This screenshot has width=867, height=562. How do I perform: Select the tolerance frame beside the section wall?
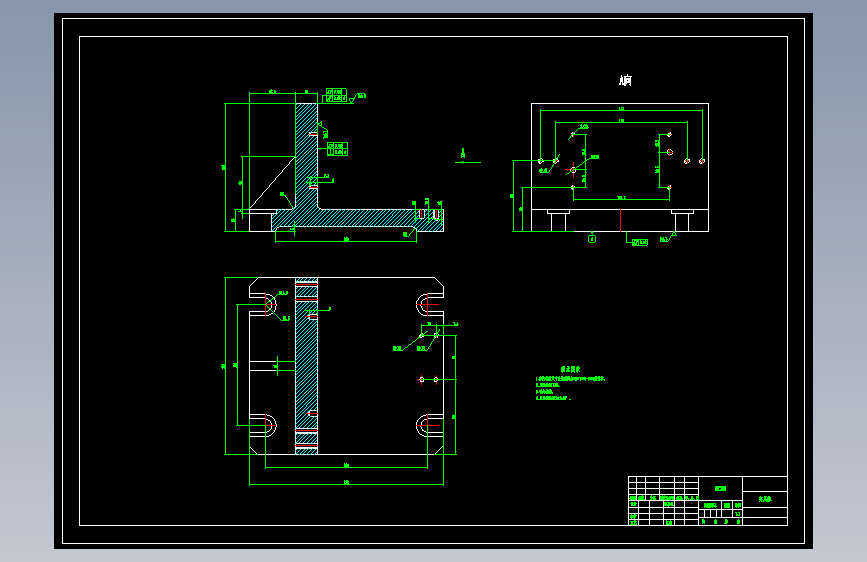click(337, 149)
